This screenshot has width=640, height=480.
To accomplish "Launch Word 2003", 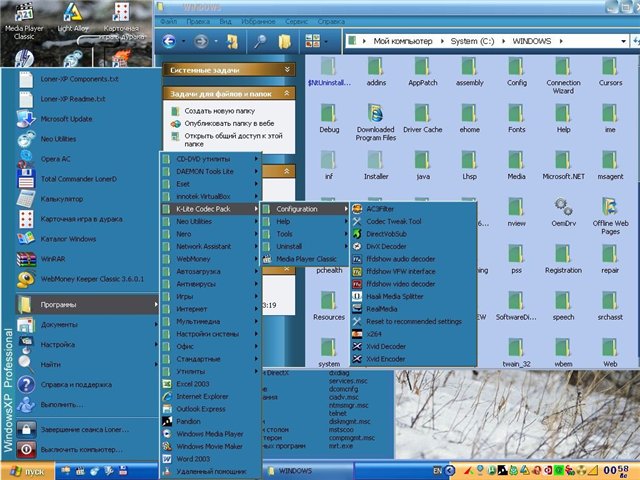I will [210, 459].
